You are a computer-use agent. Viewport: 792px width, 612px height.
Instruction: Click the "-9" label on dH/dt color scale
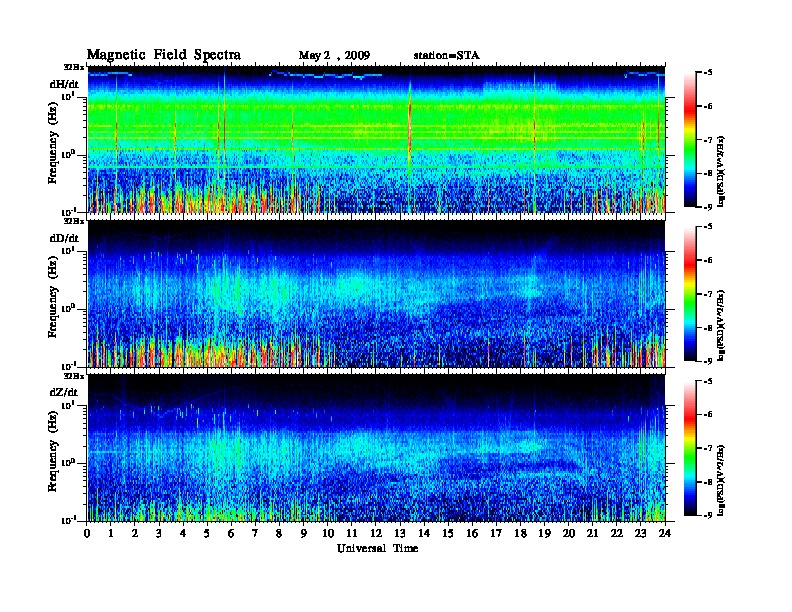(708, 207)
